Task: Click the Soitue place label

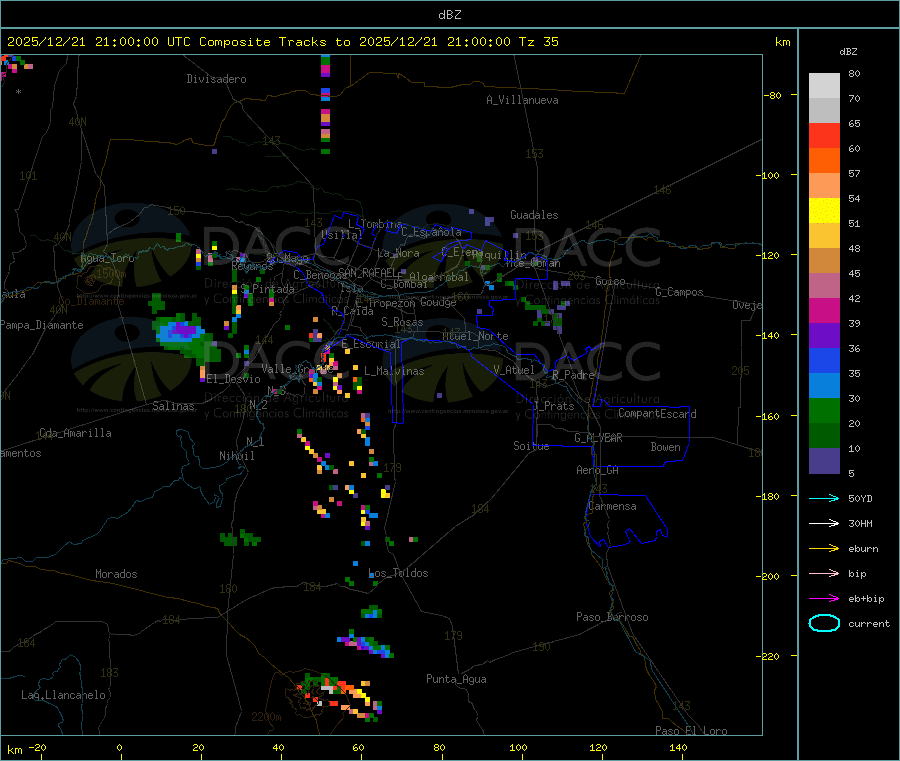Action: point(531,446)
